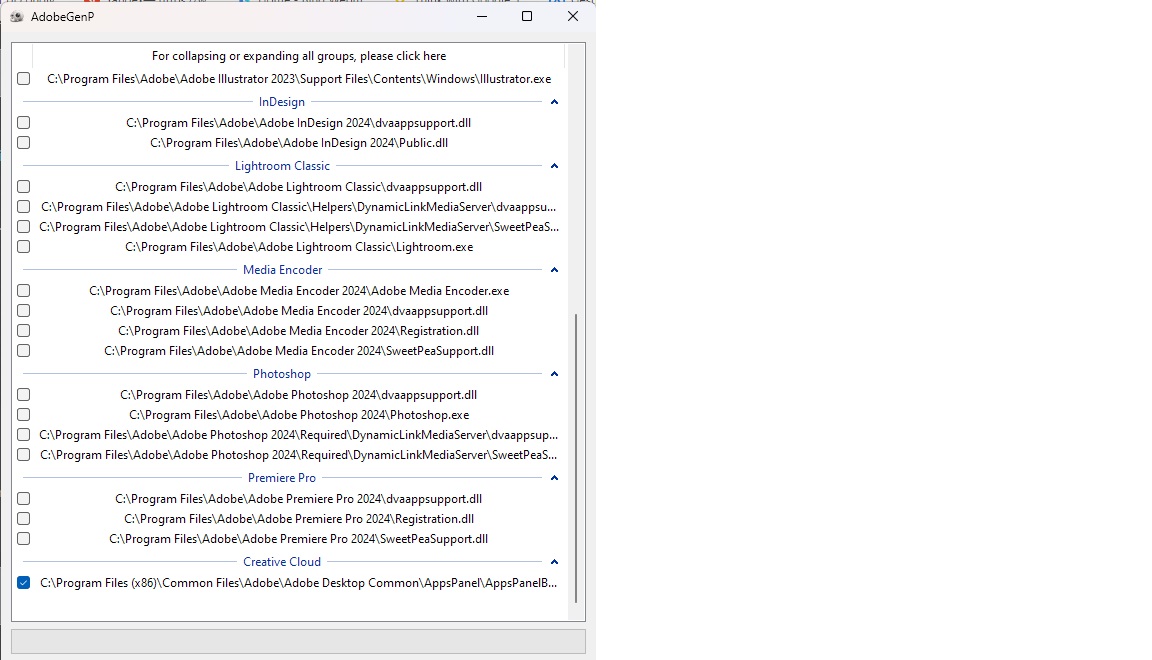The image size is (1152, 660).
Task: Select InDesign 2024\Public.dll path row
Action: [x=299, y=143]
